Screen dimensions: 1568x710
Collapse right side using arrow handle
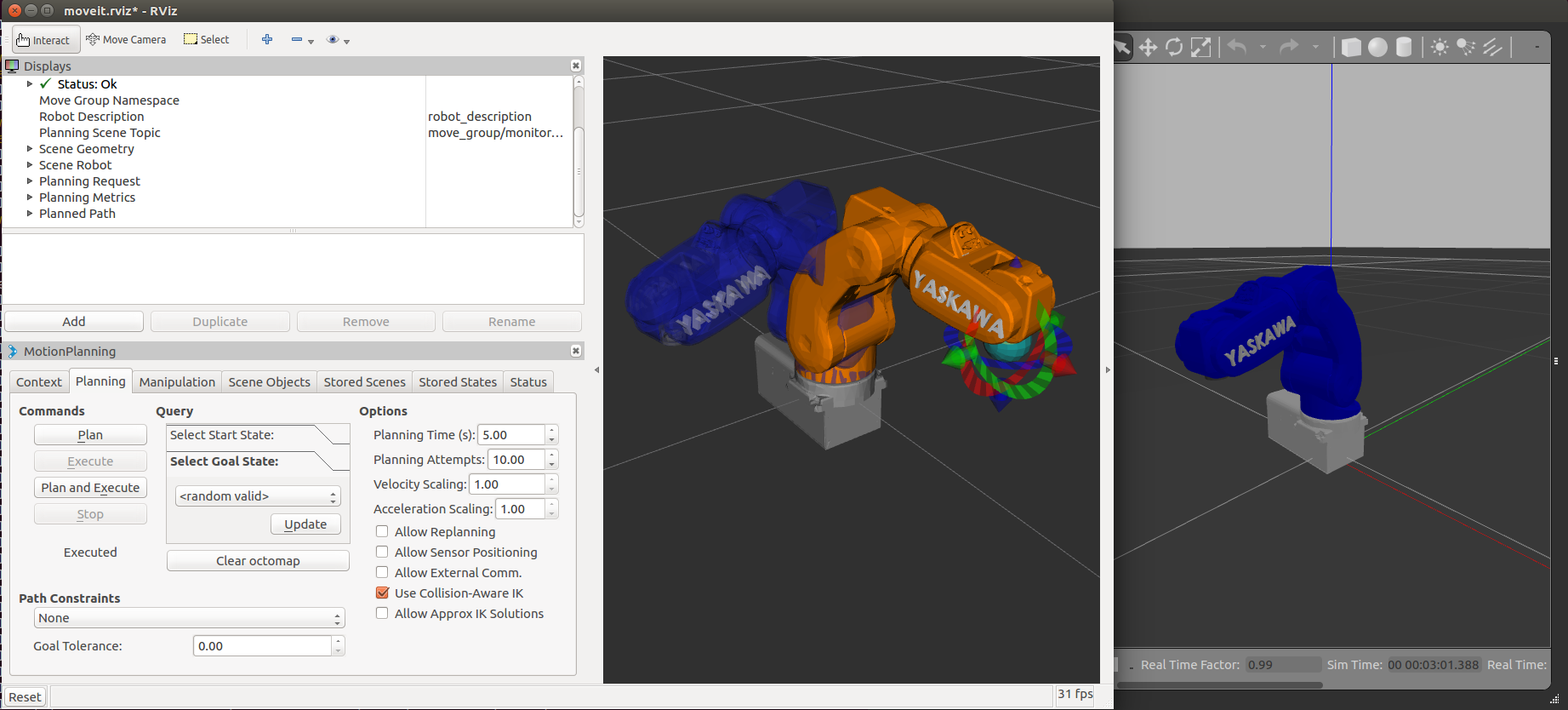(x=1108, y=369)
